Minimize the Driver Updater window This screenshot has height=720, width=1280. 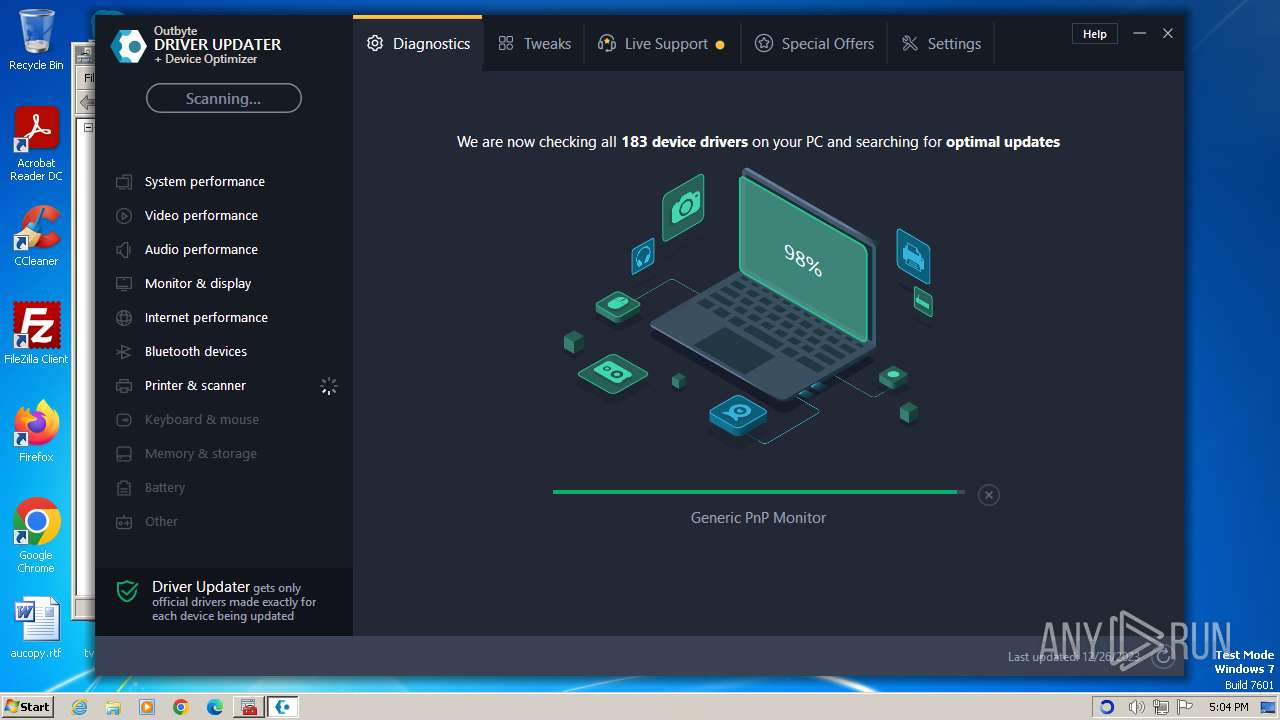coord(1139,34)
